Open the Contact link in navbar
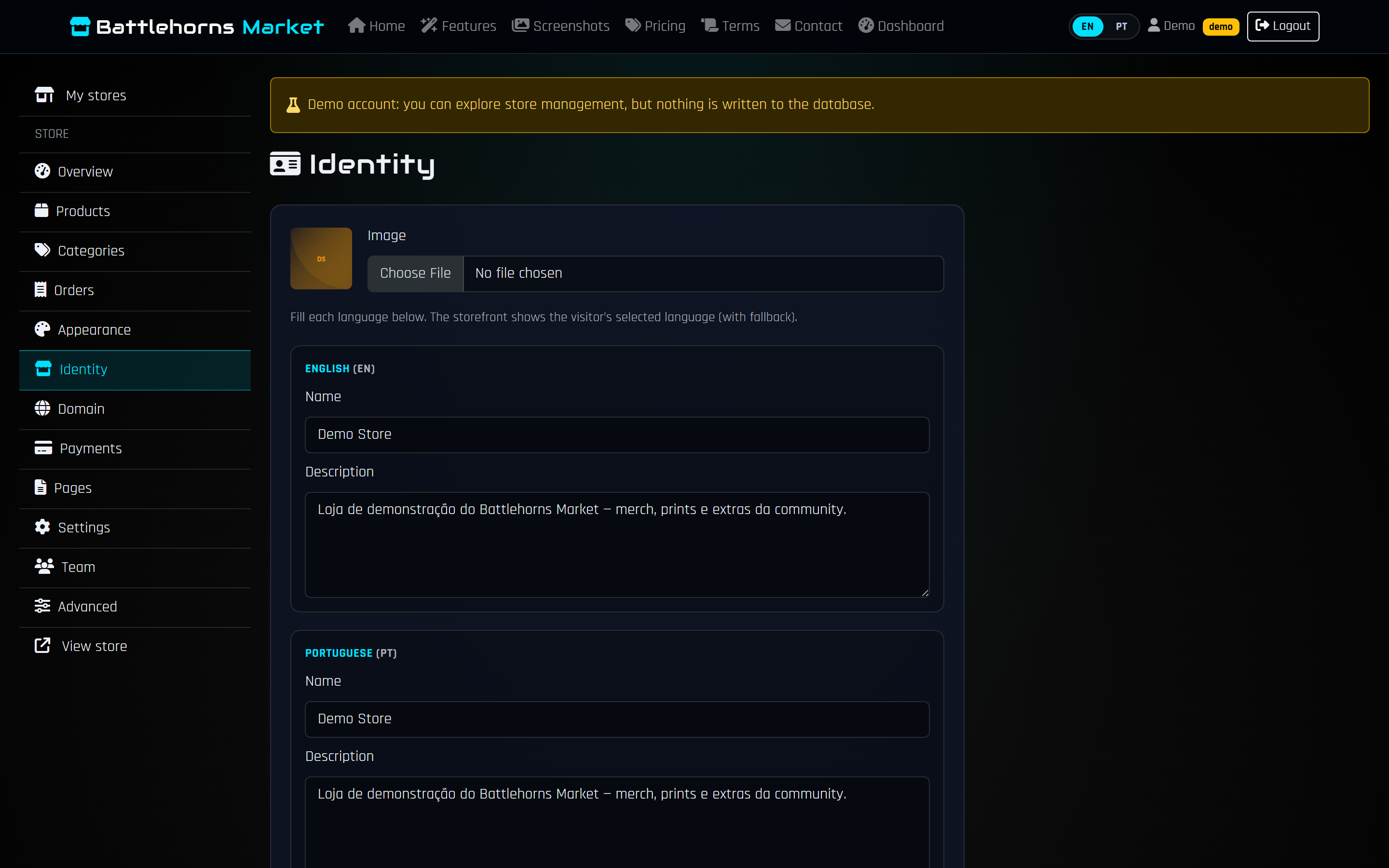Image resolution: width=1389 pixels, height=868 pixels. click(809, 26)
